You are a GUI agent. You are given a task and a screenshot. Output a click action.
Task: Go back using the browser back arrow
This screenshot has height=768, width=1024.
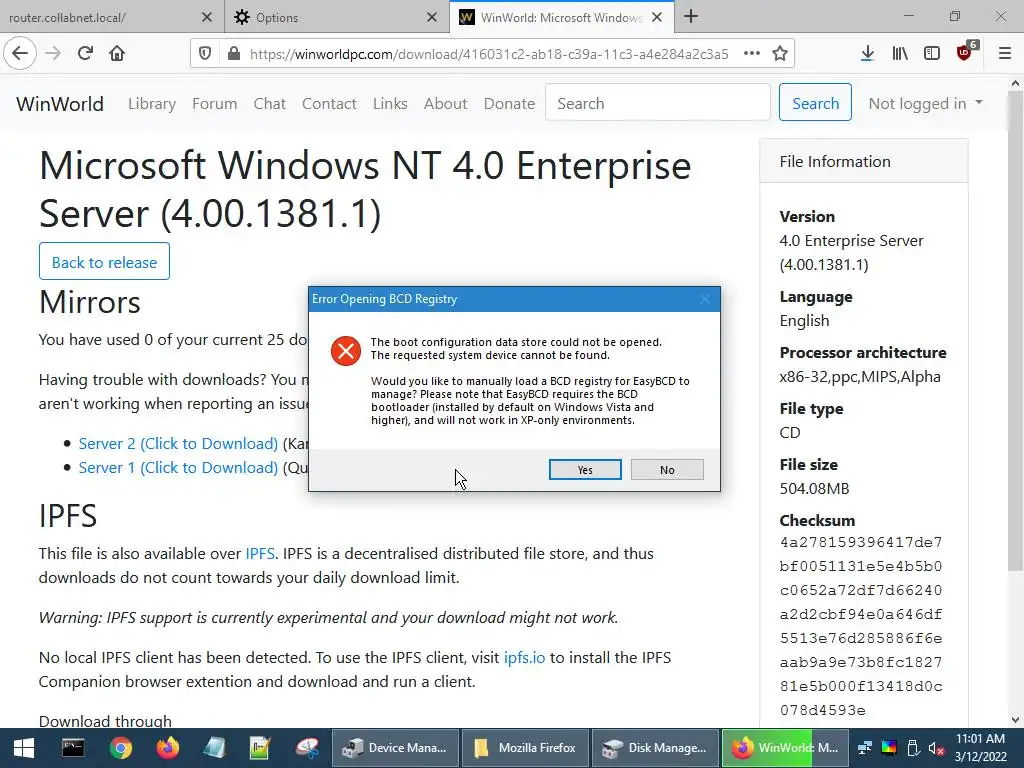coord(20,54)
